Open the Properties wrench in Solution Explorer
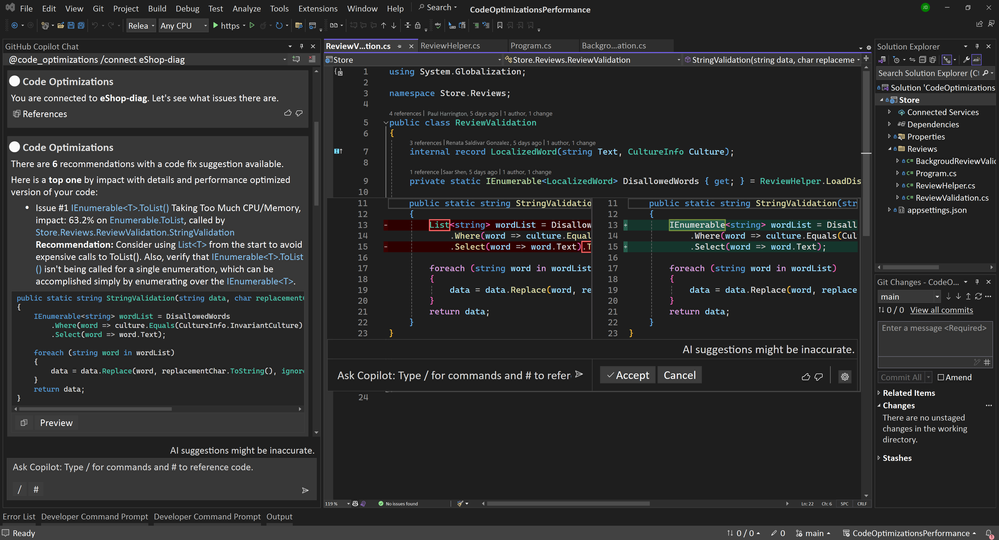 pyautogui.click(x=967, y=59)
